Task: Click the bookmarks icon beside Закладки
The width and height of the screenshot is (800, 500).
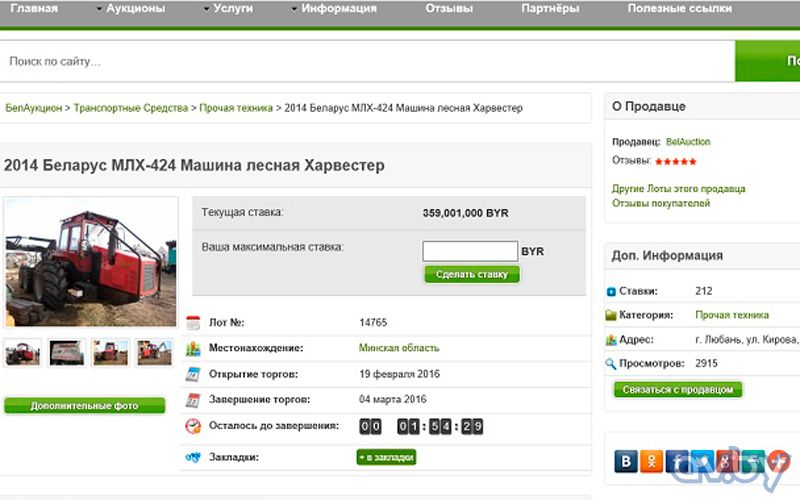Action: pos(193,457)
